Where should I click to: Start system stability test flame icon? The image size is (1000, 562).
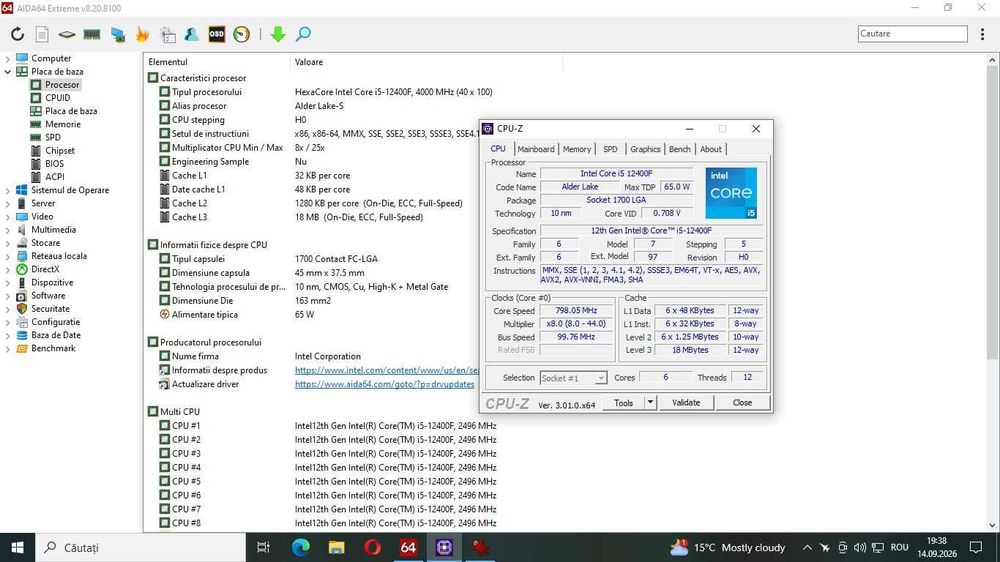coord(142,34)
